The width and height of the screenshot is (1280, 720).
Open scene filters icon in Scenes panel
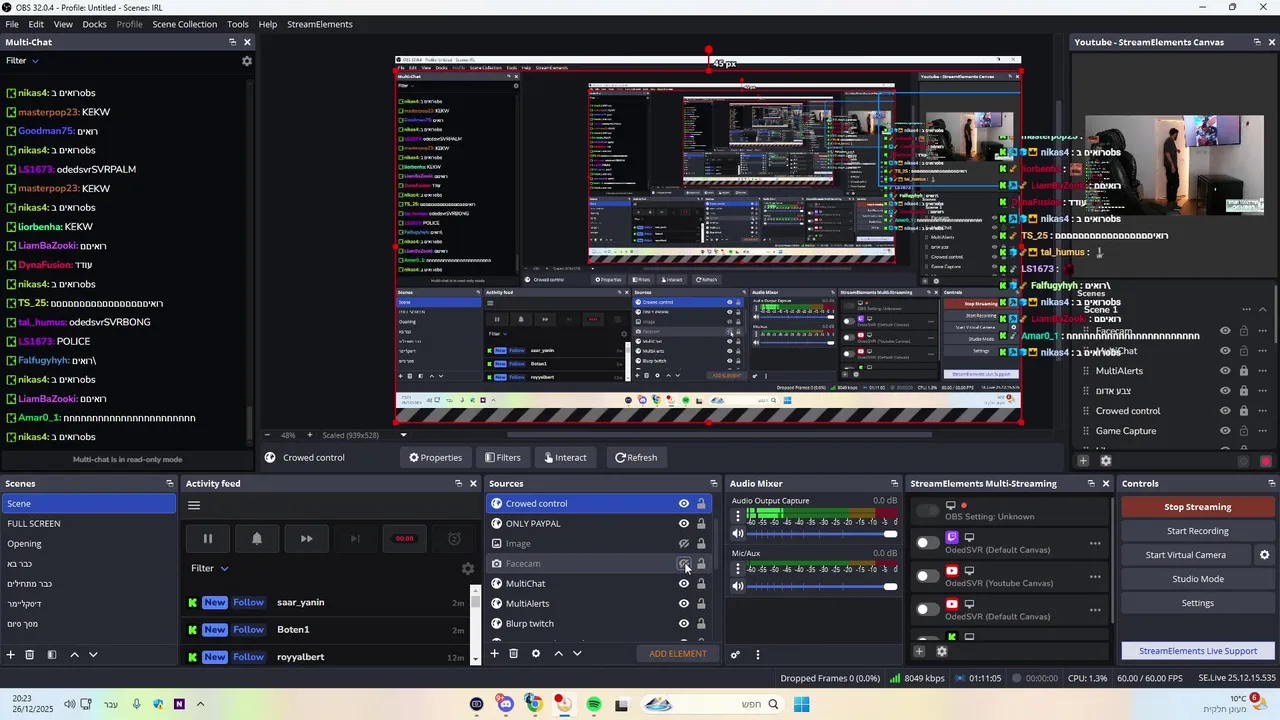(x=50, y=654)
